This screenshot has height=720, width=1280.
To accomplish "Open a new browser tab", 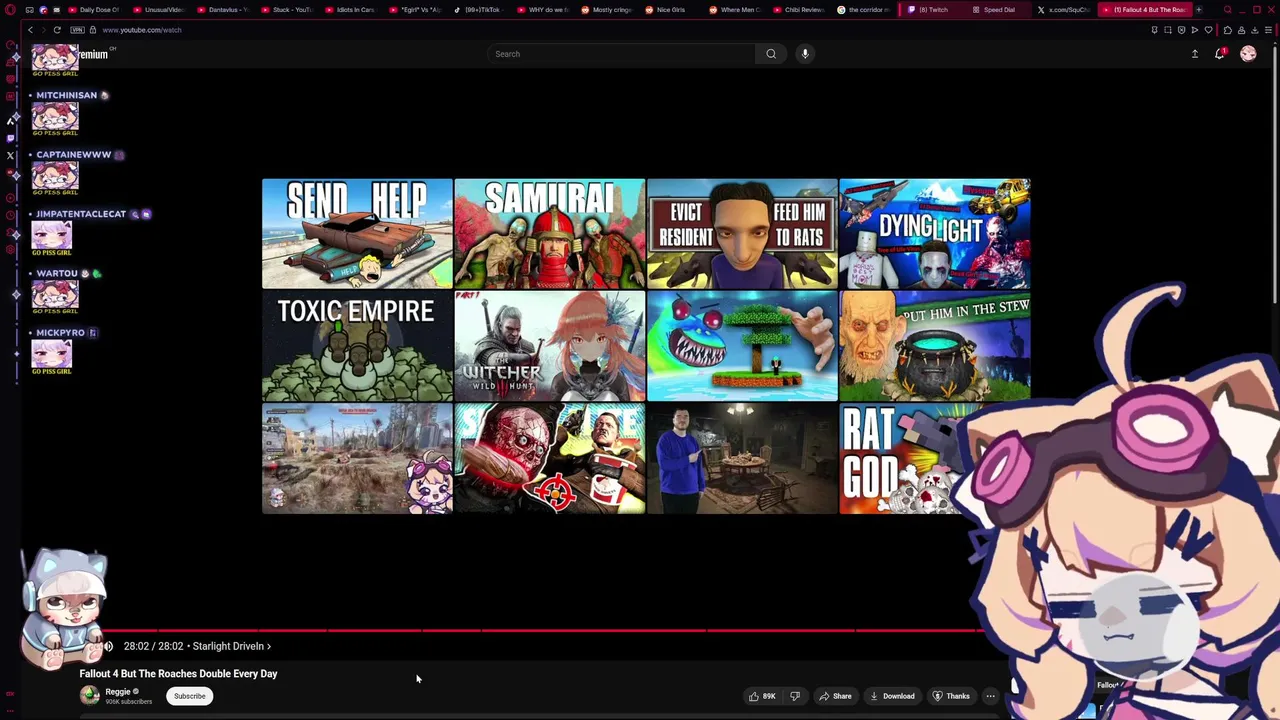I will 1199,10.
